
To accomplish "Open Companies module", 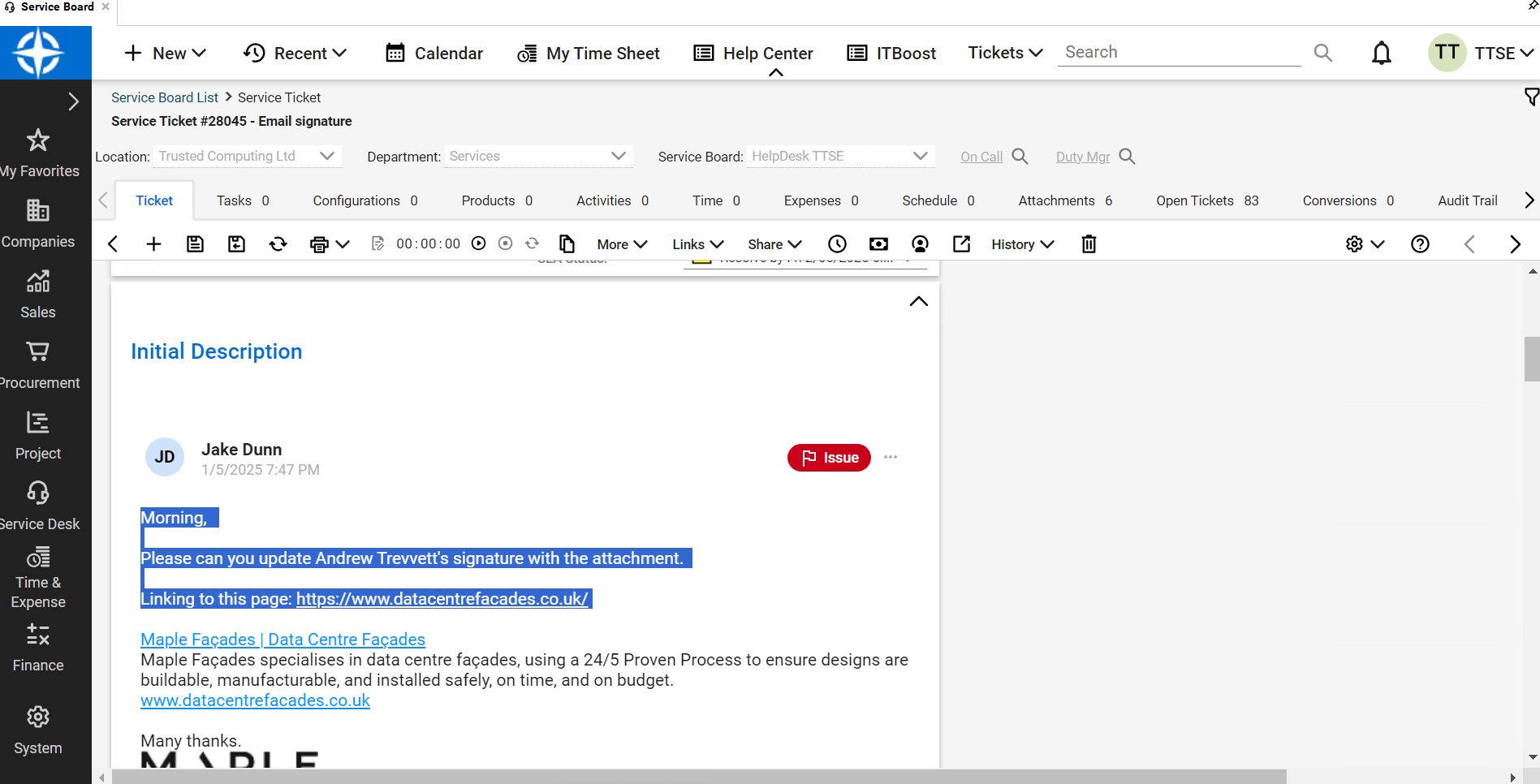I will [38, 223].
